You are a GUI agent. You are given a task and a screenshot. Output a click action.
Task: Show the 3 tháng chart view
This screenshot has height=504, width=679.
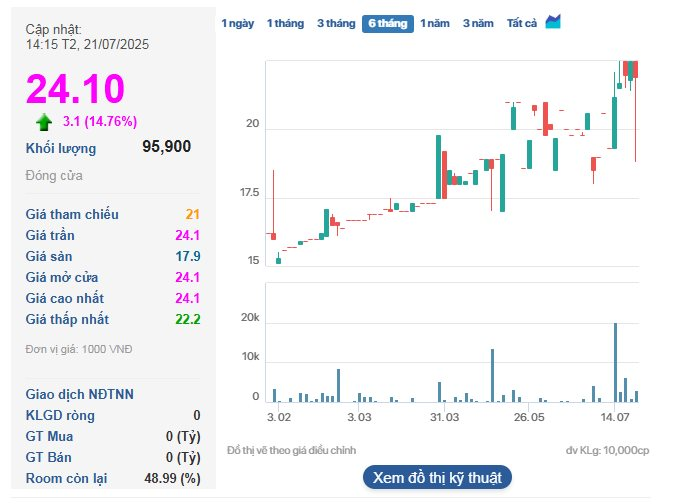tap(336, 23)
